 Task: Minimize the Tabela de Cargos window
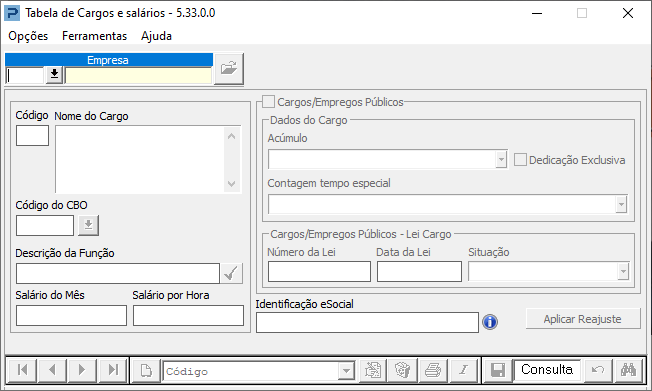click(x=537, y=13)
